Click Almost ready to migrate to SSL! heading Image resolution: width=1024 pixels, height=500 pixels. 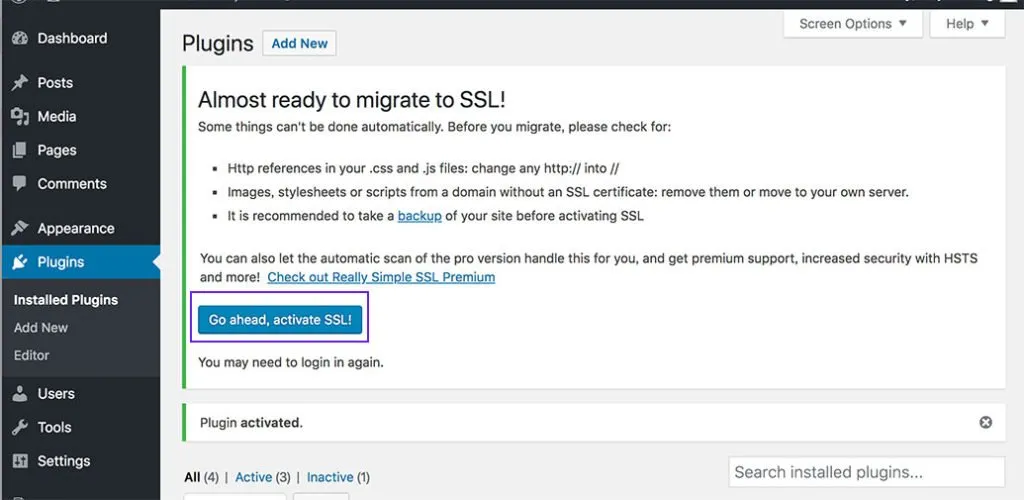[x=352, y=100]
